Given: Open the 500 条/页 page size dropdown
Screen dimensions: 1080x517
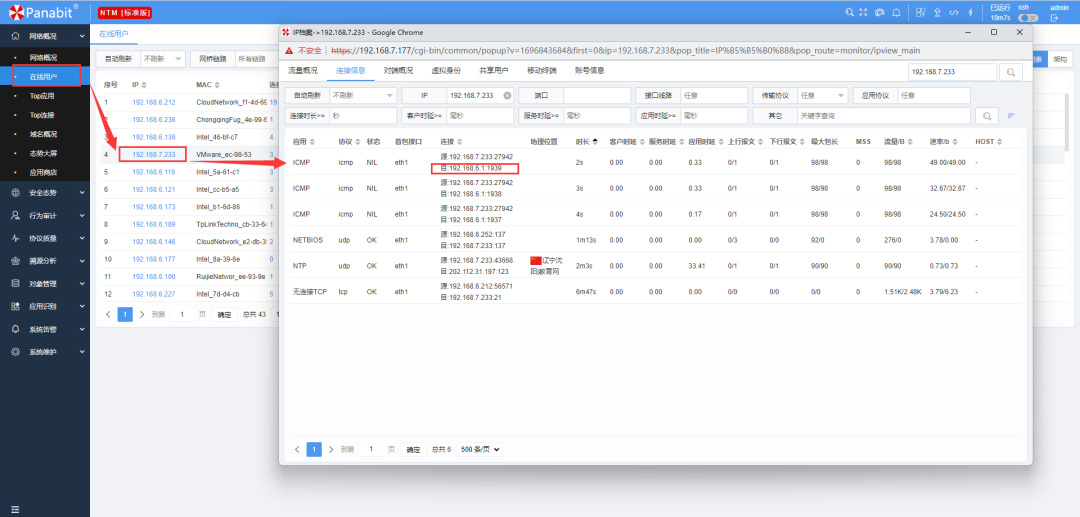Looking at the screenshot, I should tap(480, 450).
